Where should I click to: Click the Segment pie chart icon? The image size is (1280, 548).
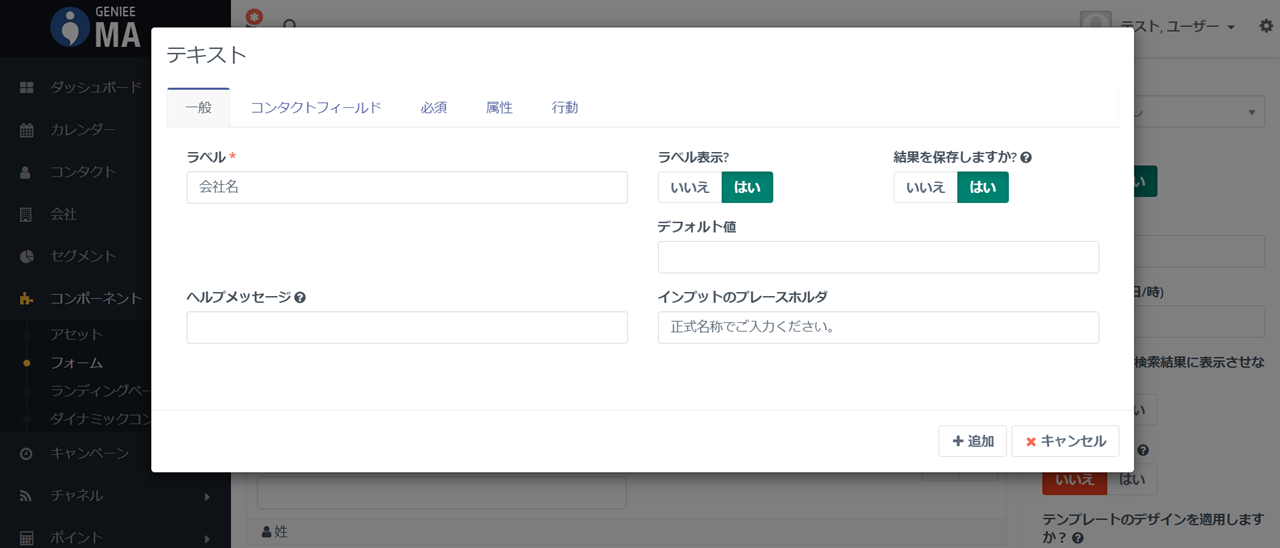click(27, 256)
